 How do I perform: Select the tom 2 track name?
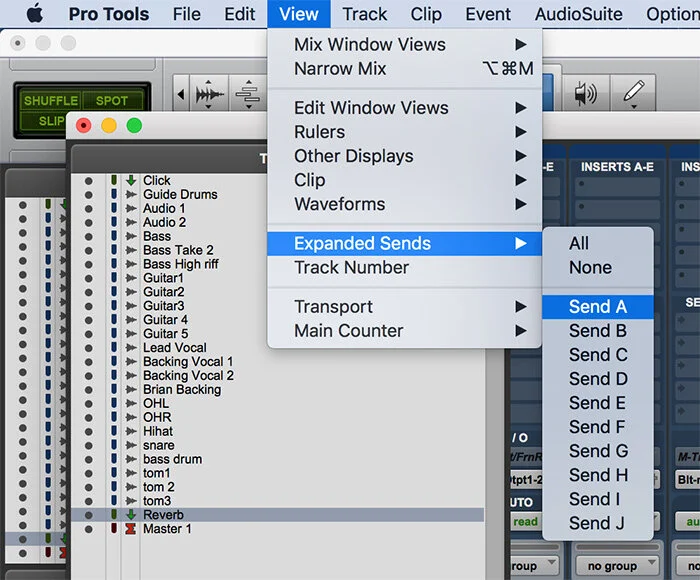pos(158,487)
